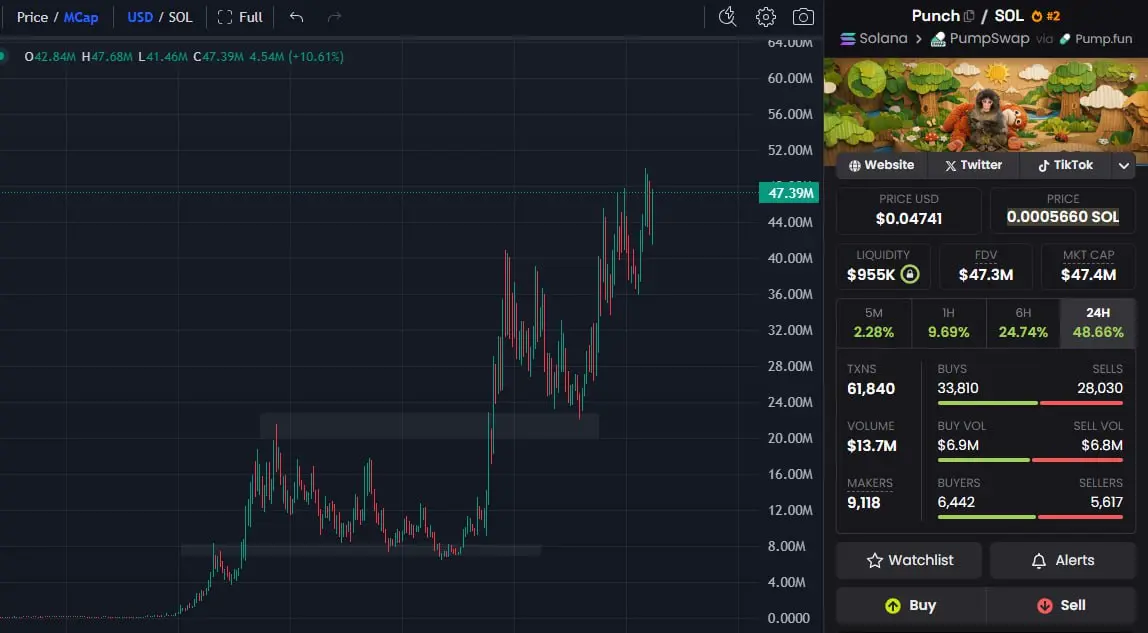1148x633 pixels.
Task: Click the redo arrow in the chart toolbar
Action: pos(334,17)
